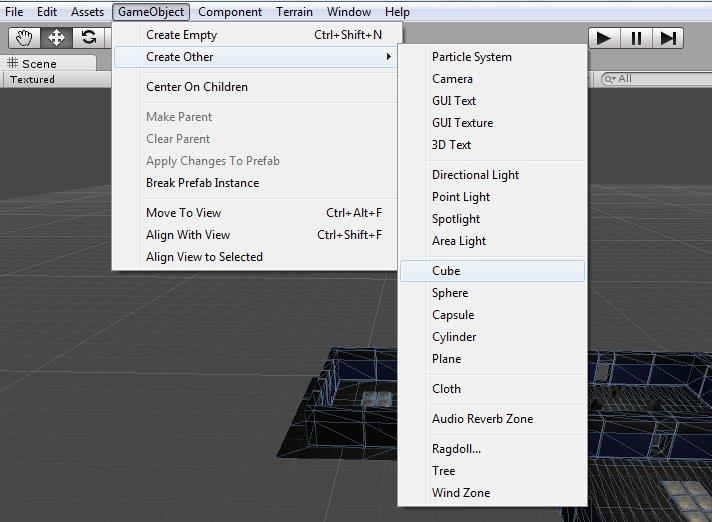Screen dimensions: 712x522
Task: Create a GUI Text object
Action: click(x=493, y=101)
